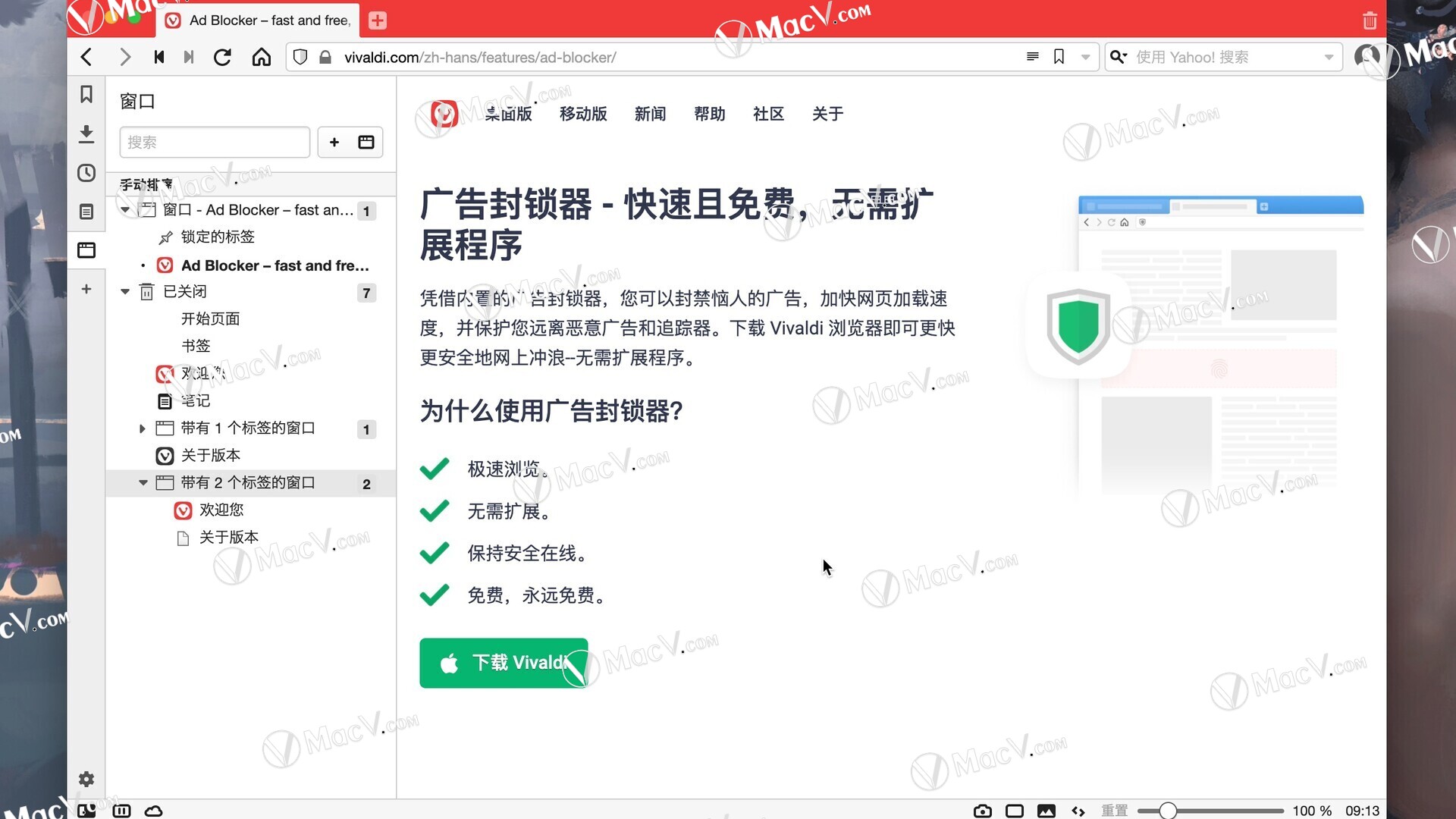This screenshot has height=819, width=1456.
Task: Open 社区 navigation menu
Action: (x=768, y=114)
